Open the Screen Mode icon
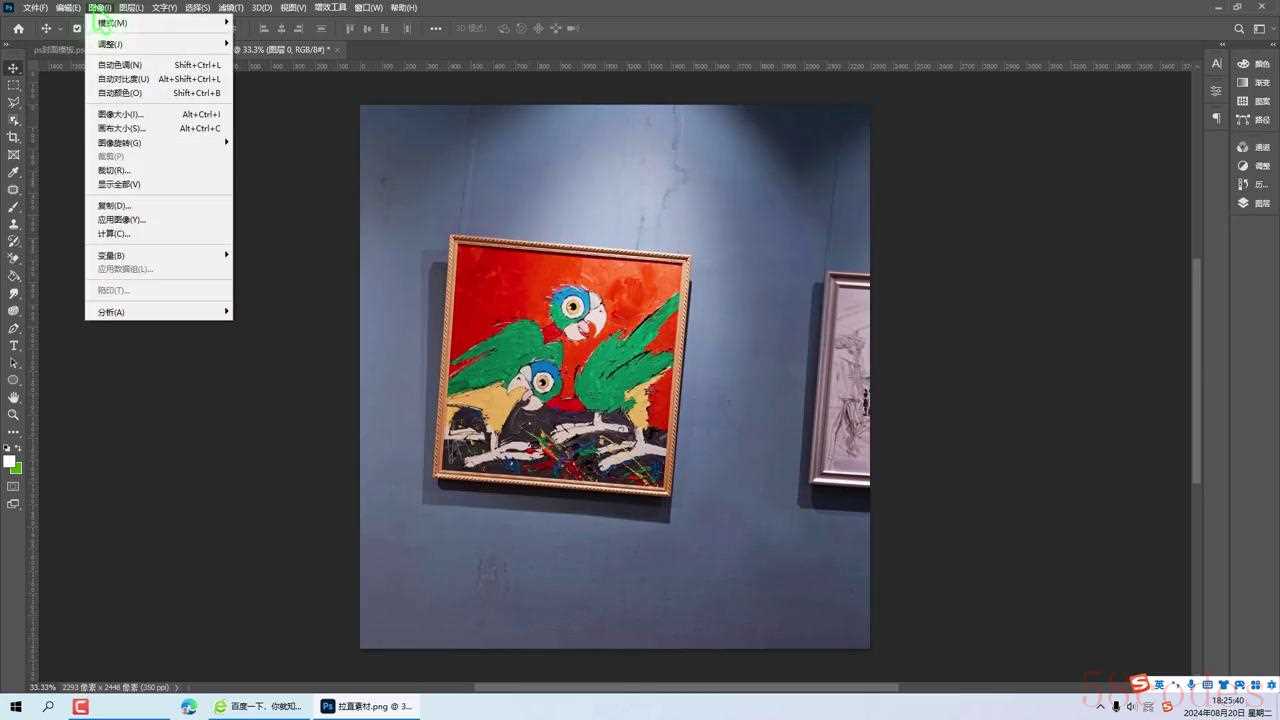 [13, 504]
